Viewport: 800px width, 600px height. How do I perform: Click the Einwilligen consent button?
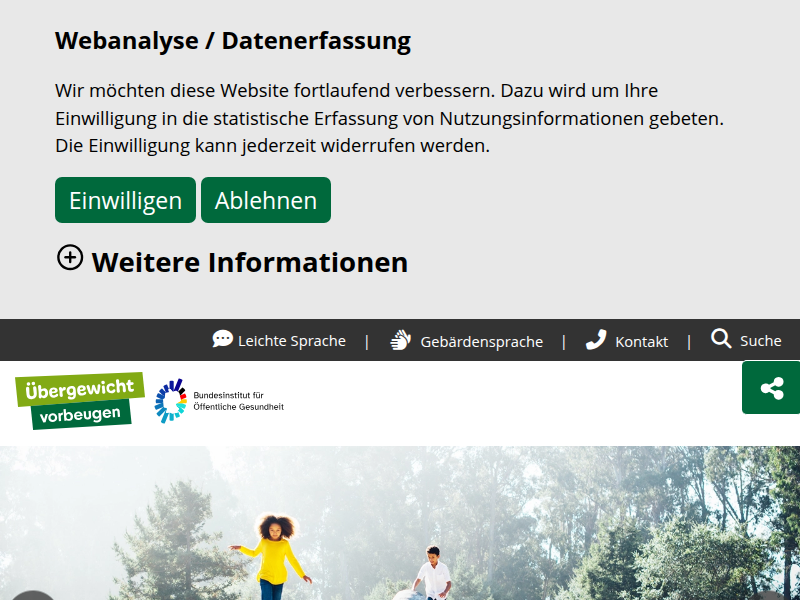(x=124, y=199)
